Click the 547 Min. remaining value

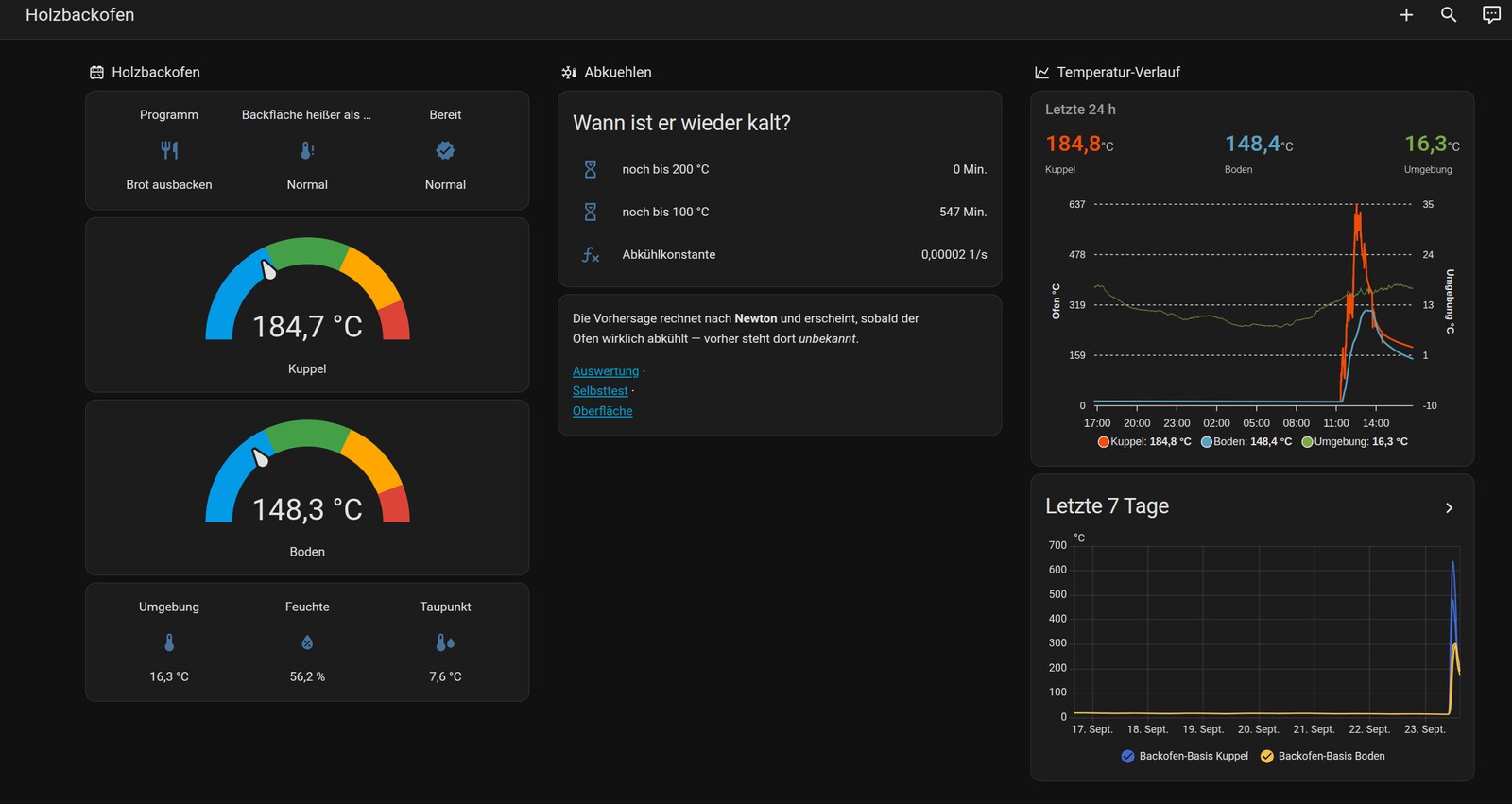[x=963, y=213]
